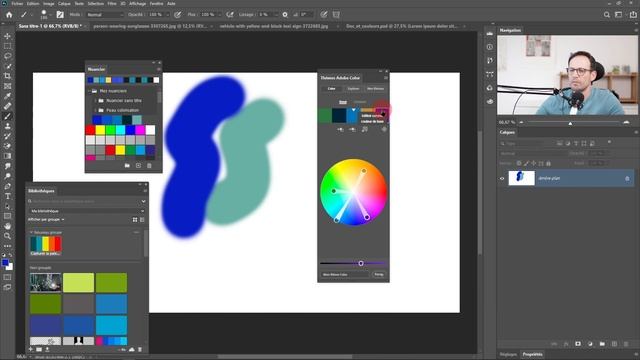The height and width of the screenshot is (360, 640).
Task: Open the Flux value dropdown
Action: coord(219,15)
